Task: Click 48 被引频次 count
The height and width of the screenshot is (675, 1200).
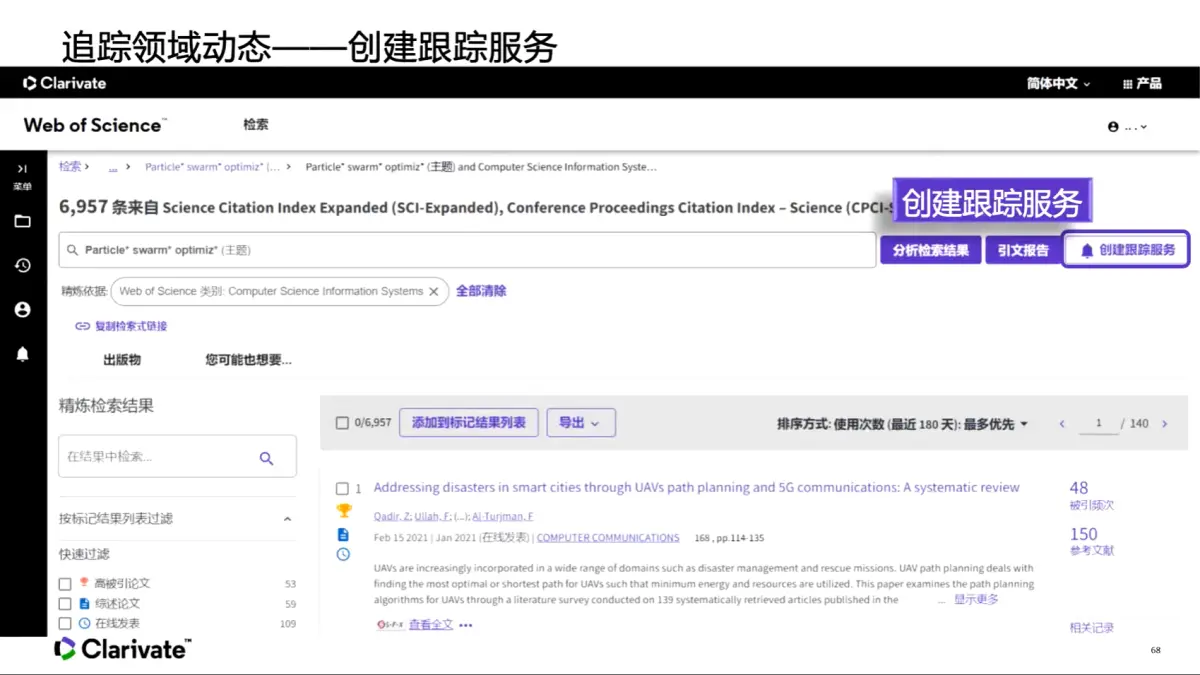Action: coord(1079,489)
